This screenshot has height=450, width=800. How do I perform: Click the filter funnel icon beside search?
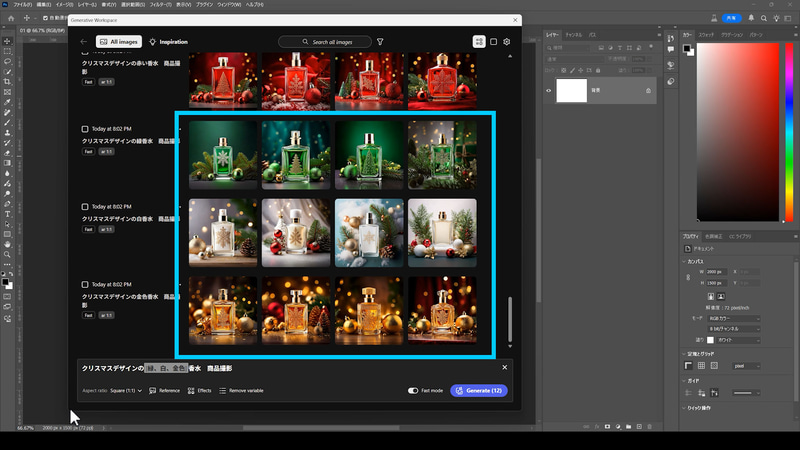pyautogui.click(x=381, y=42)
